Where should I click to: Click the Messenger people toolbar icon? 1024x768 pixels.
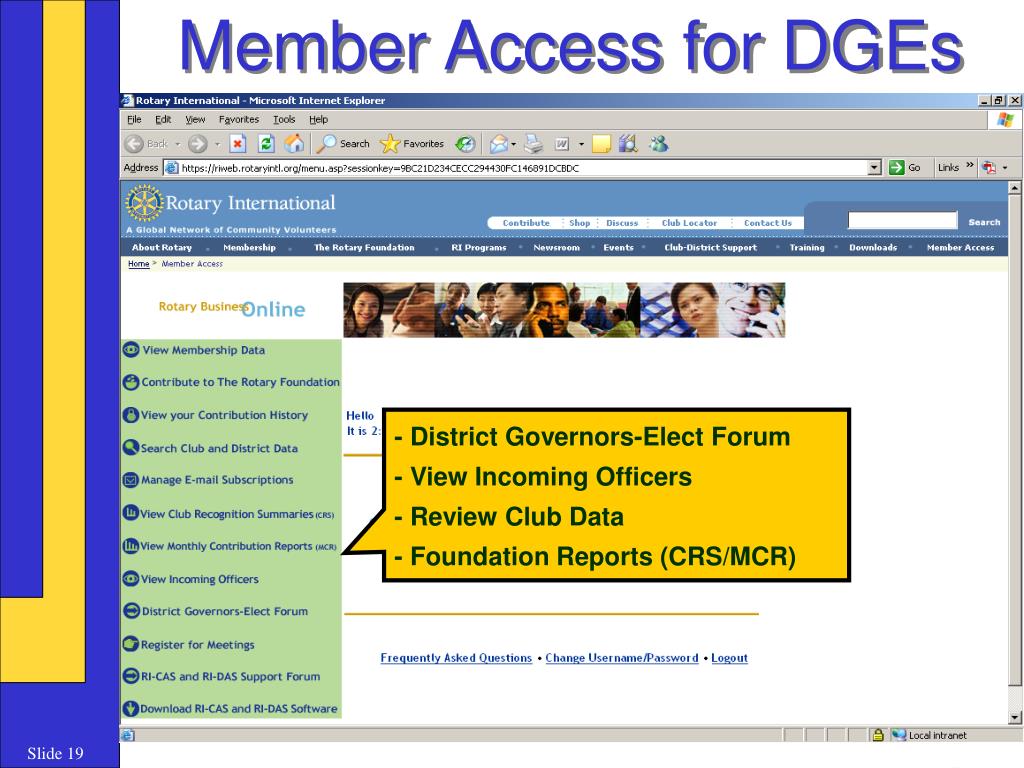coord(658,144)
